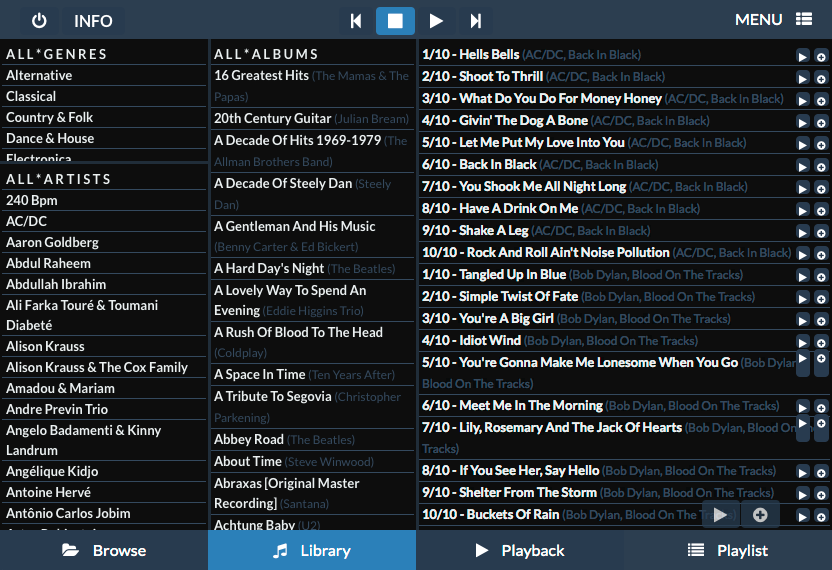Select ALL*ARTISTS header

pos(104,179)
